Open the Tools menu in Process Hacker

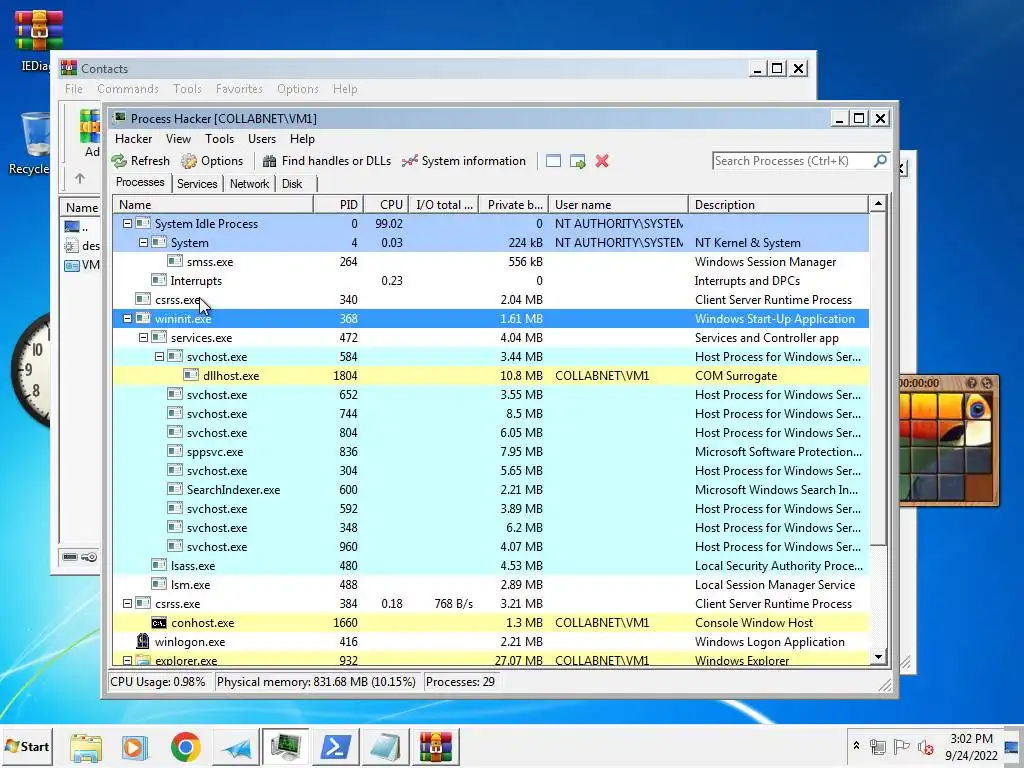coord(219,138)
